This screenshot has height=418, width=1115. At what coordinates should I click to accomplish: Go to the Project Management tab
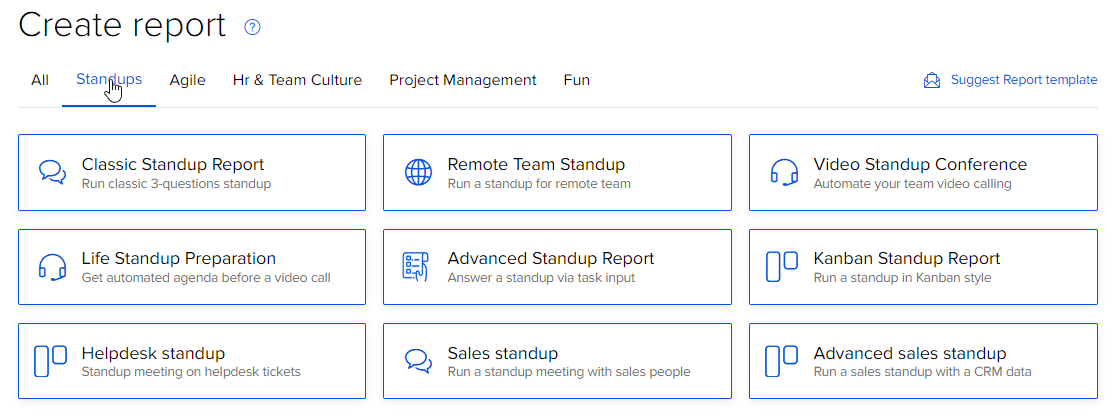coord(463,80)
